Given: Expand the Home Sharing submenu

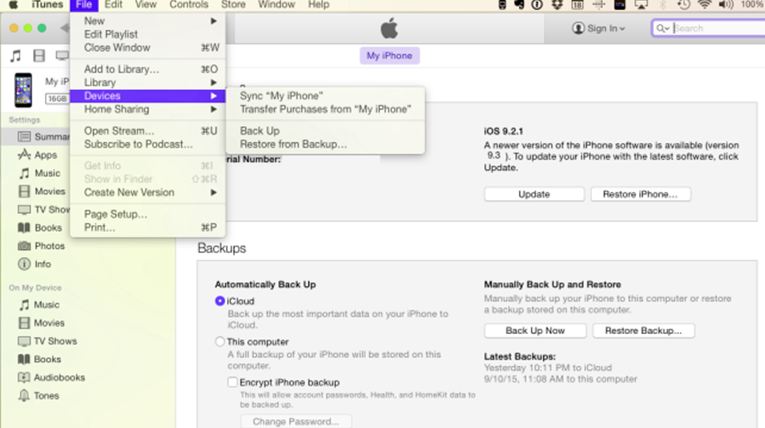Looking at the screenshot, I should pos(148,109).
